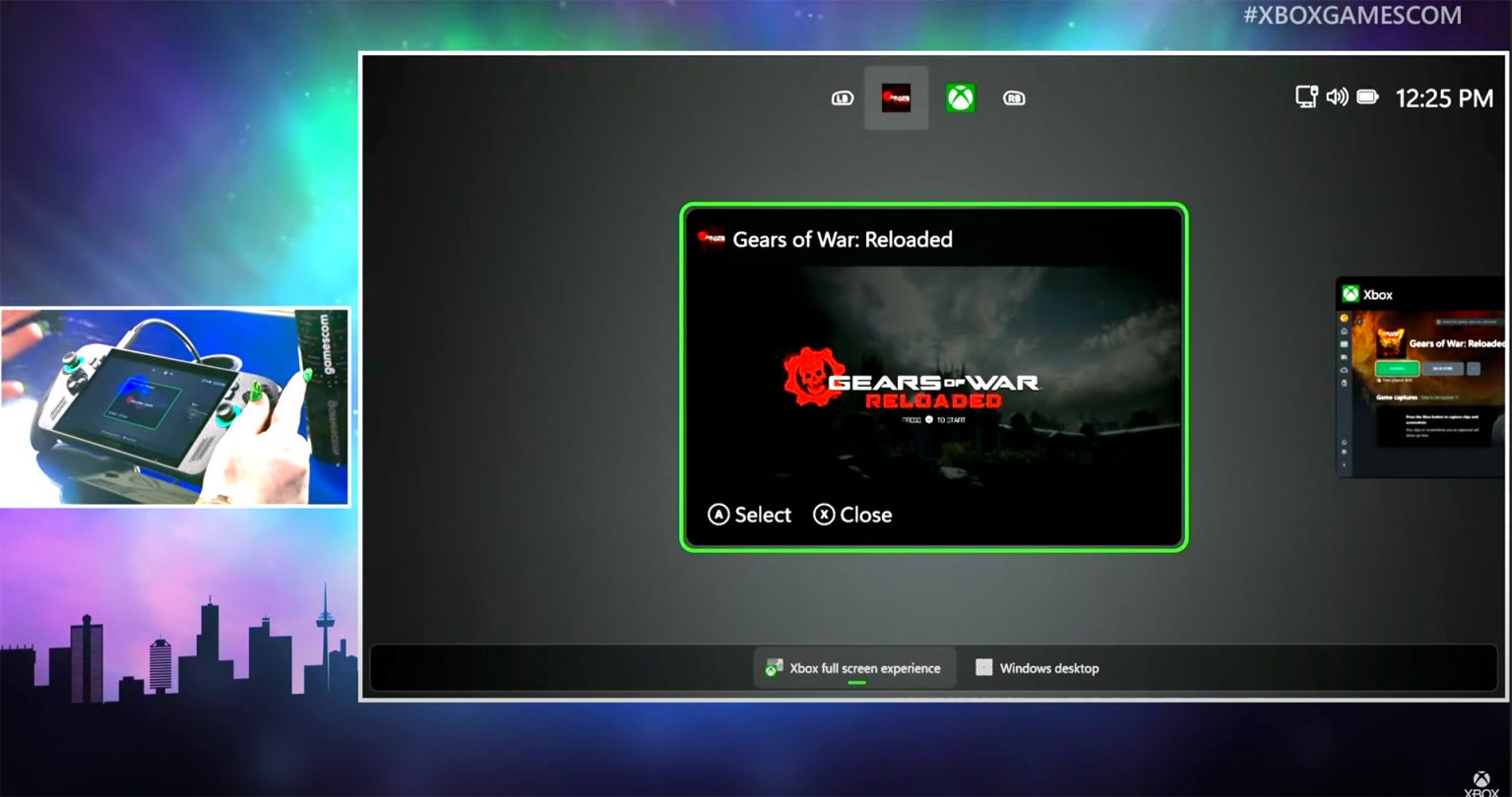Click the 12:25 PM clock display
Image resolution: width=1512 pixels, height=797 pixels.
pos(1445,97)
